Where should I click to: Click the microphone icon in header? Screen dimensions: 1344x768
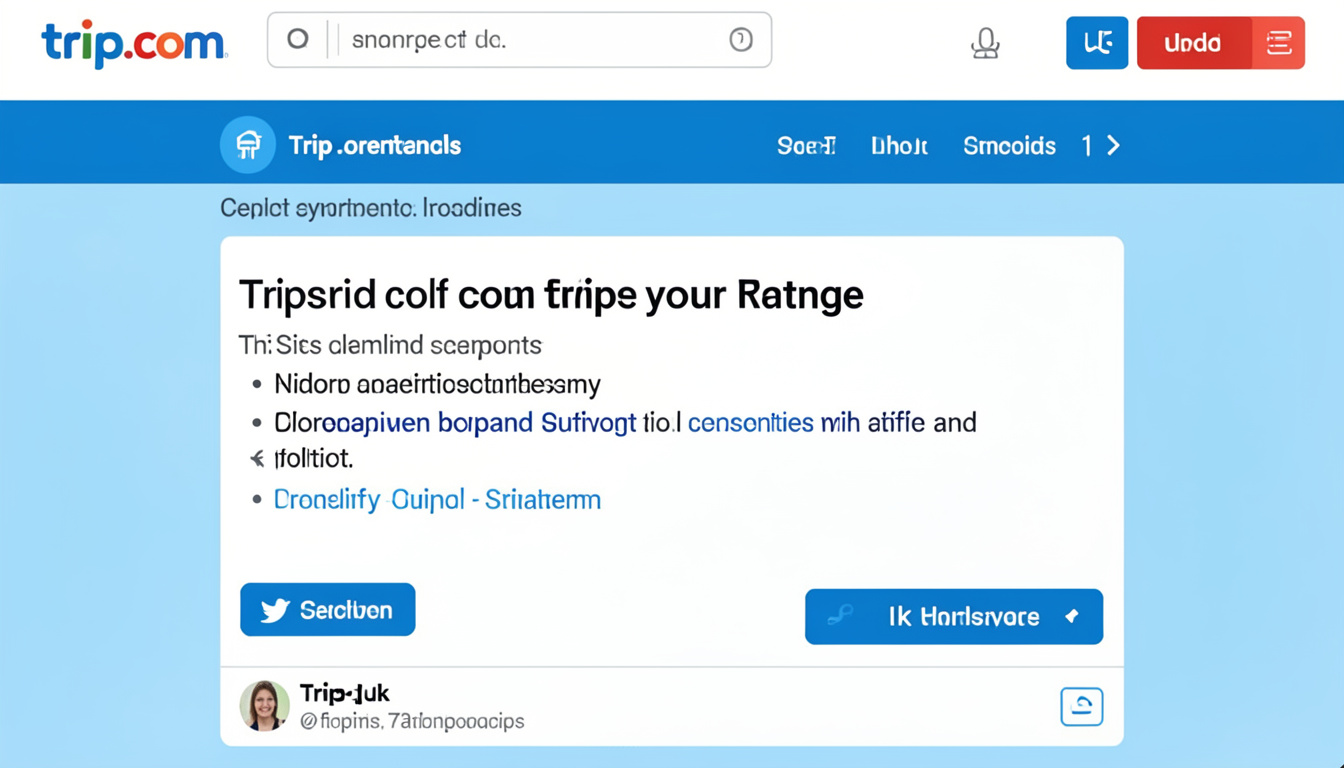point(985,43)
